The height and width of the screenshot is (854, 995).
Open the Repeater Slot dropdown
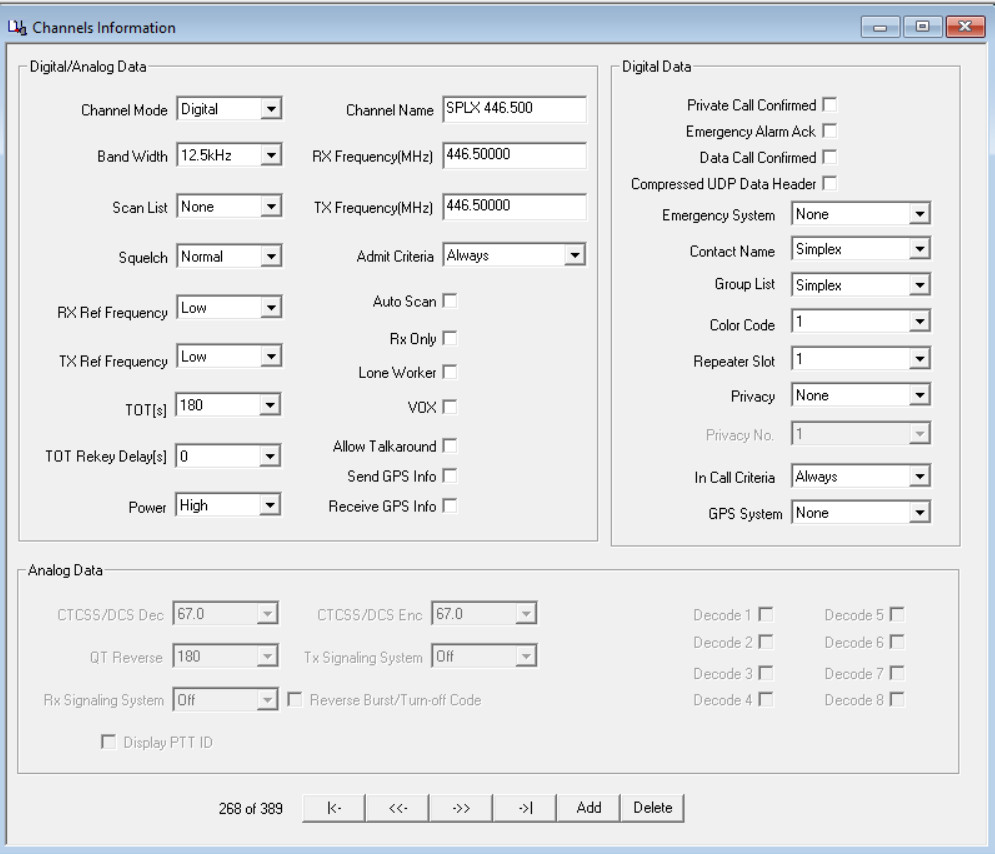921,359
